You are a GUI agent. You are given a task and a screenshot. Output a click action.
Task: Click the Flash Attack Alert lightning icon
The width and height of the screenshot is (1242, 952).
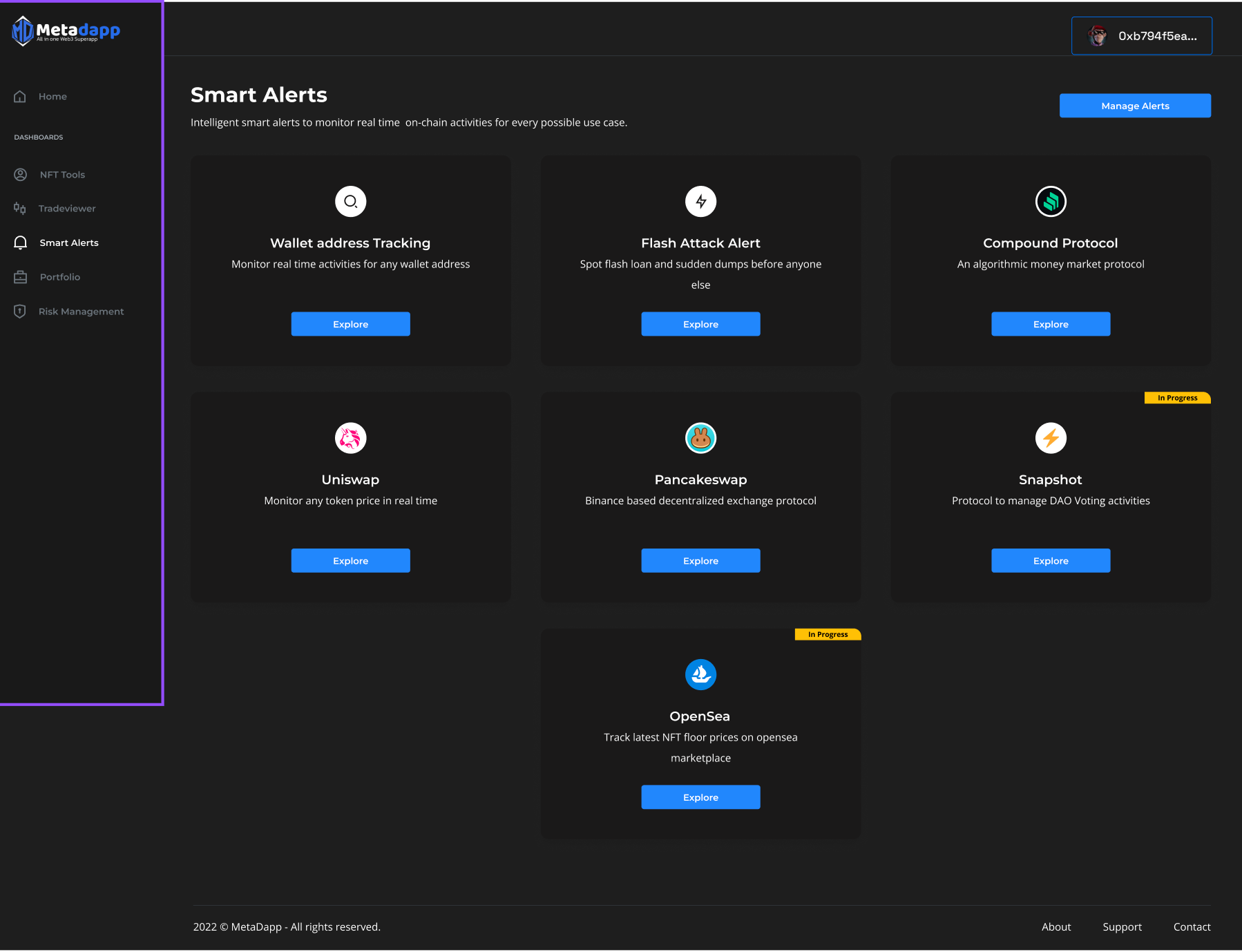click(701, 202)
